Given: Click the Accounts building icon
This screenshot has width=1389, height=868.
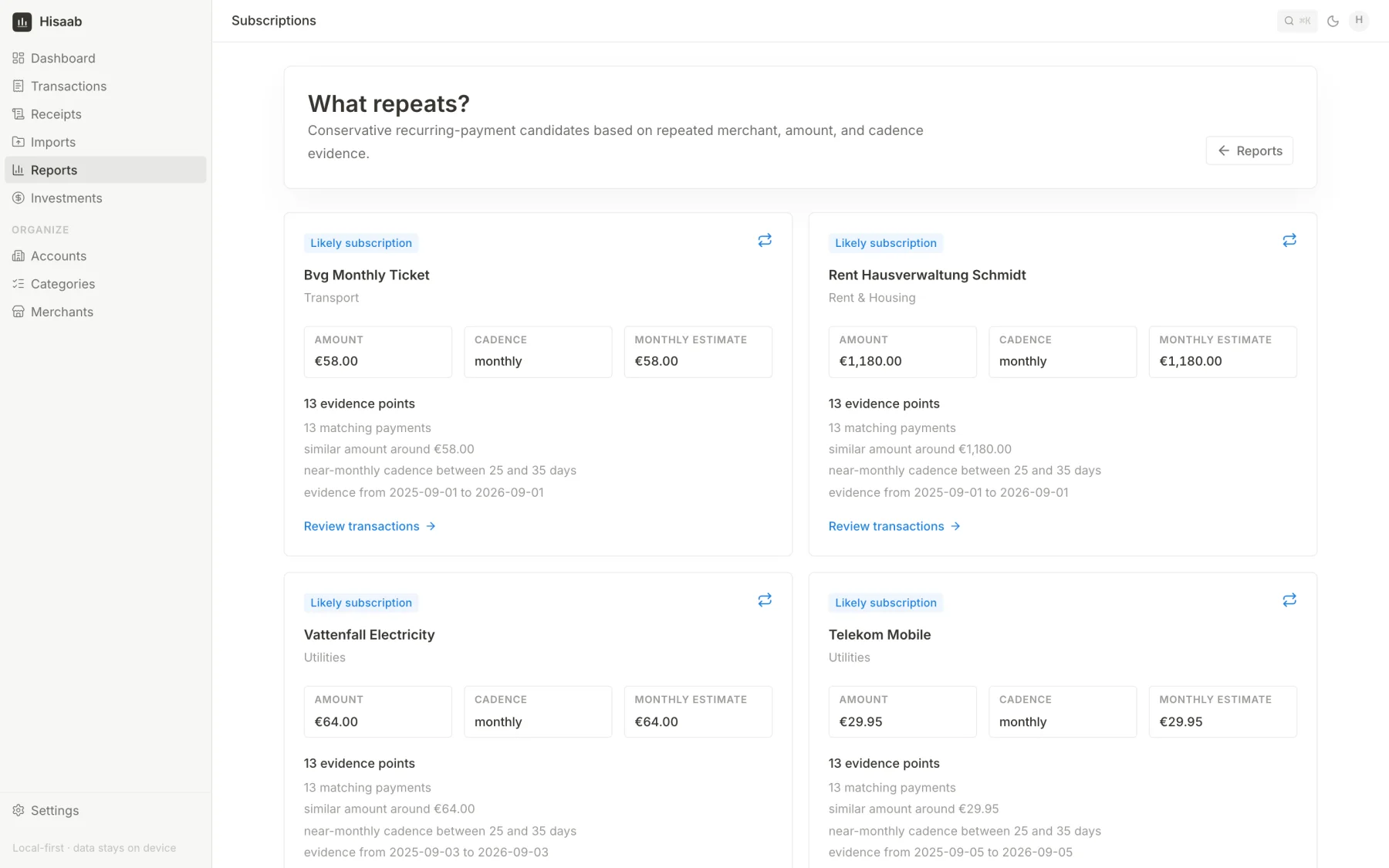Looking at the screenshot, I should [19, 256].
